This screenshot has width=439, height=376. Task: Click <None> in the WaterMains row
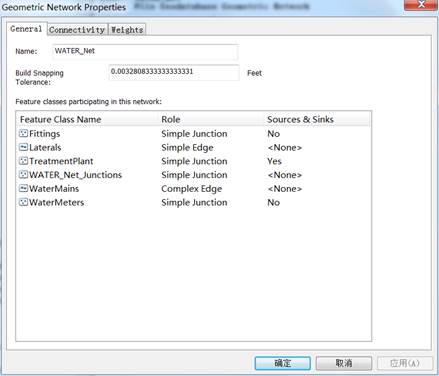(285, 189)
